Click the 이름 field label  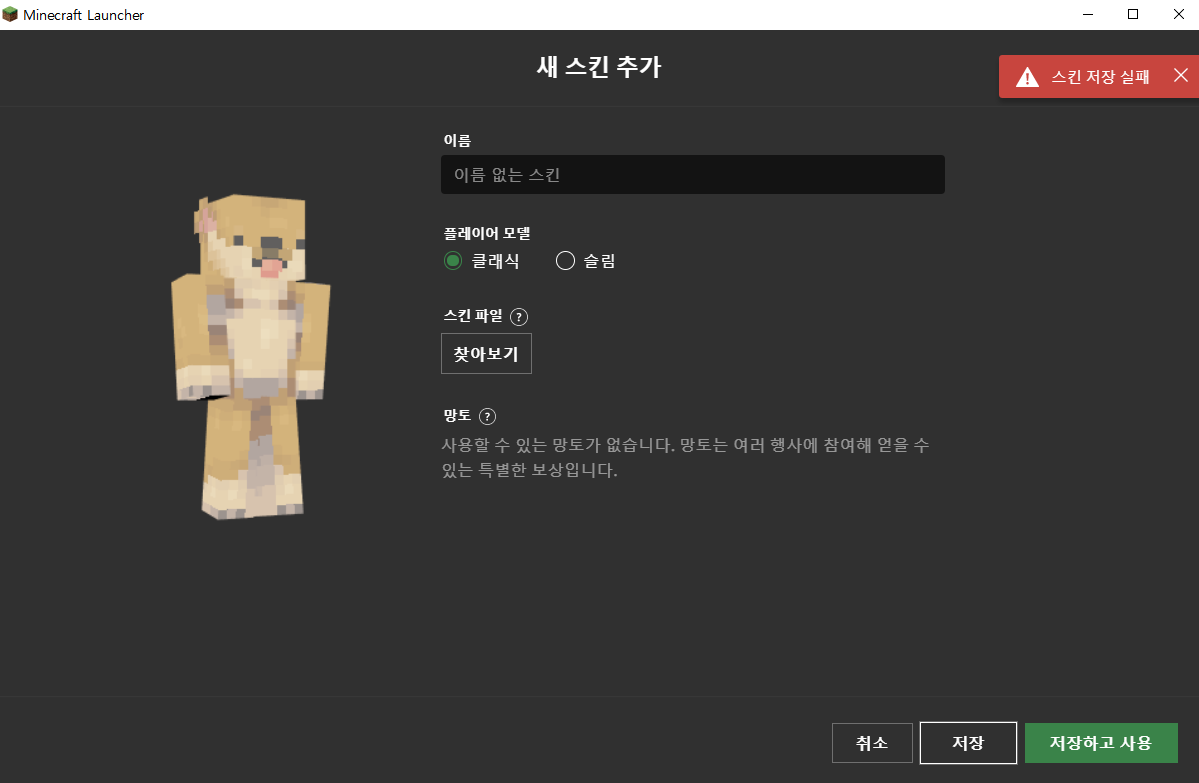pyautogui.click(x=457, y=140)
